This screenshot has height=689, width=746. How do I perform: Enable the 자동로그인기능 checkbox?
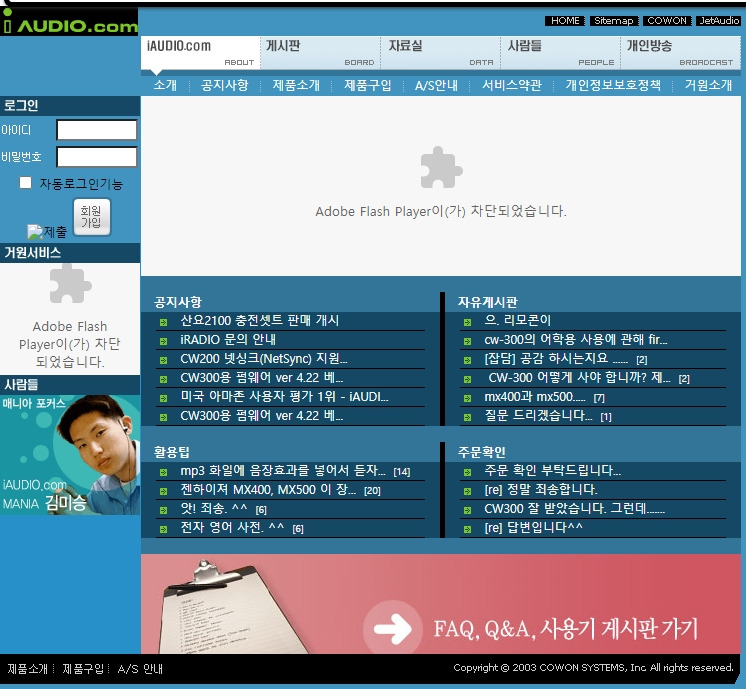(x=25, y=183)
